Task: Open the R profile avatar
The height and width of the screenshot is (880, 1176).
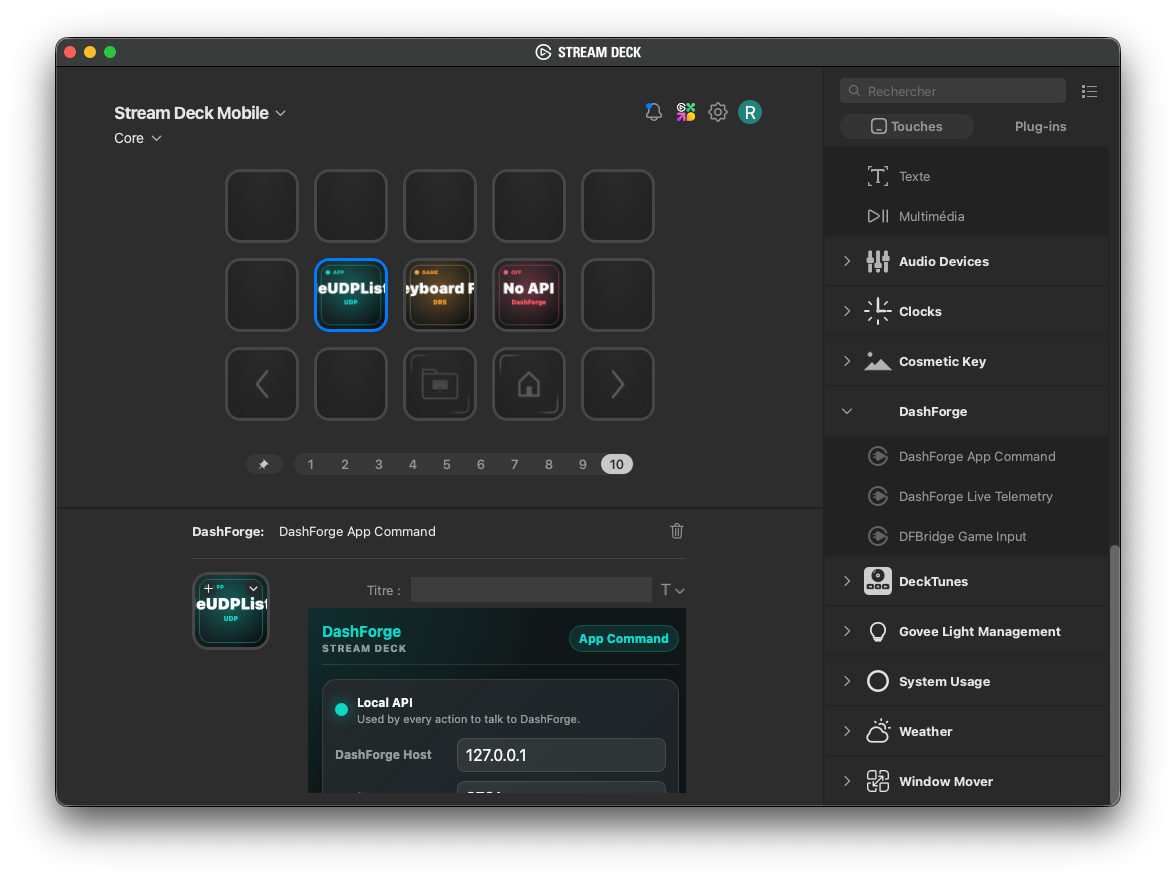Action: point(750,113)
